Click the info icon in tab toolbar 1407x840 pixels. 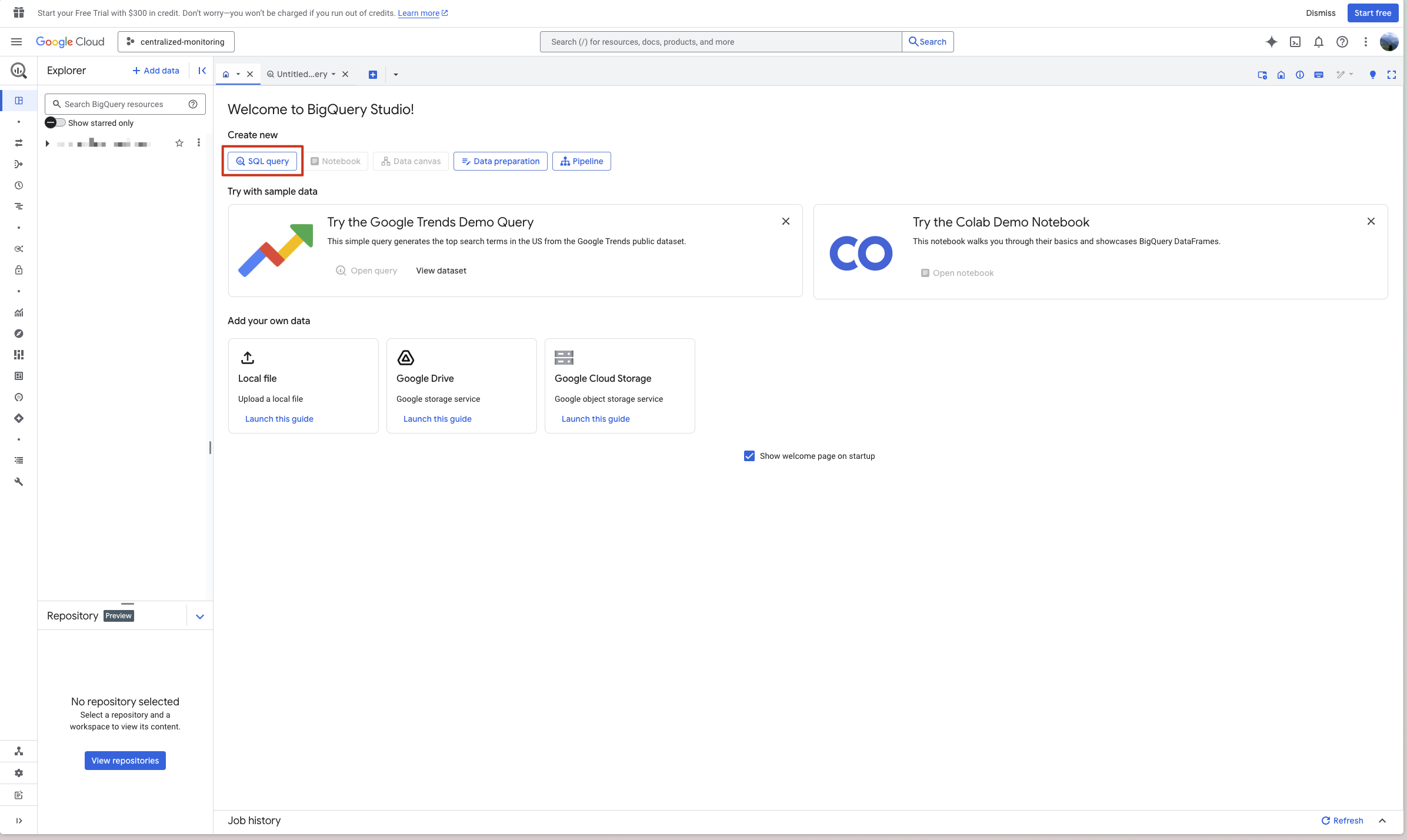tap(1299, 75)
